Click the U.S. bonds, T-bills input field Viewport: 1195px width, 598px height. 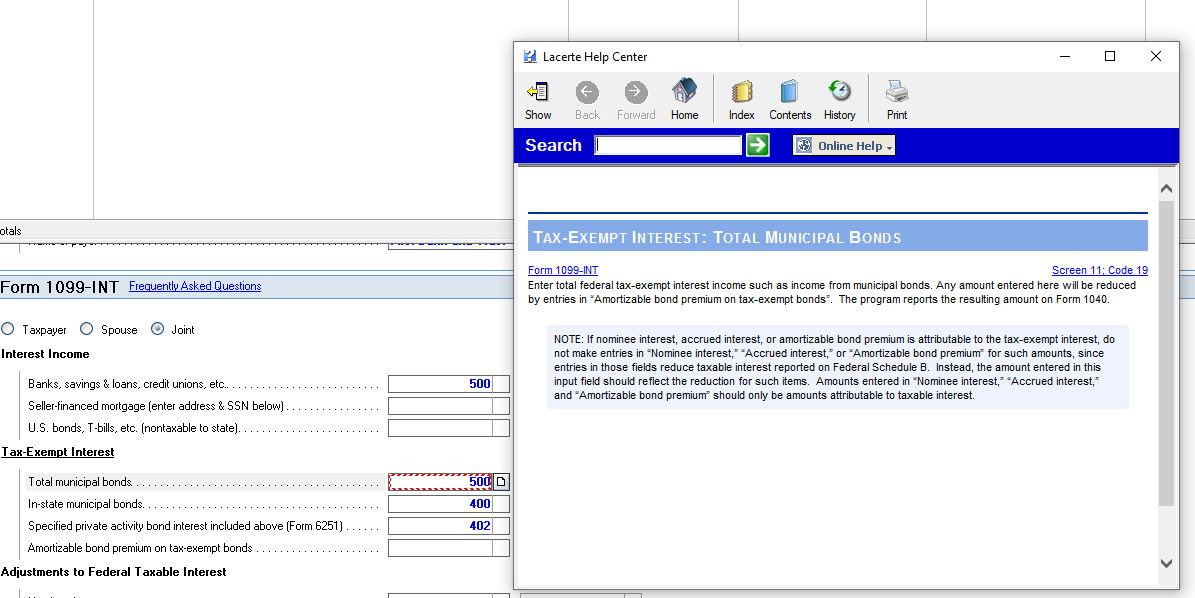tap(440, 428)
